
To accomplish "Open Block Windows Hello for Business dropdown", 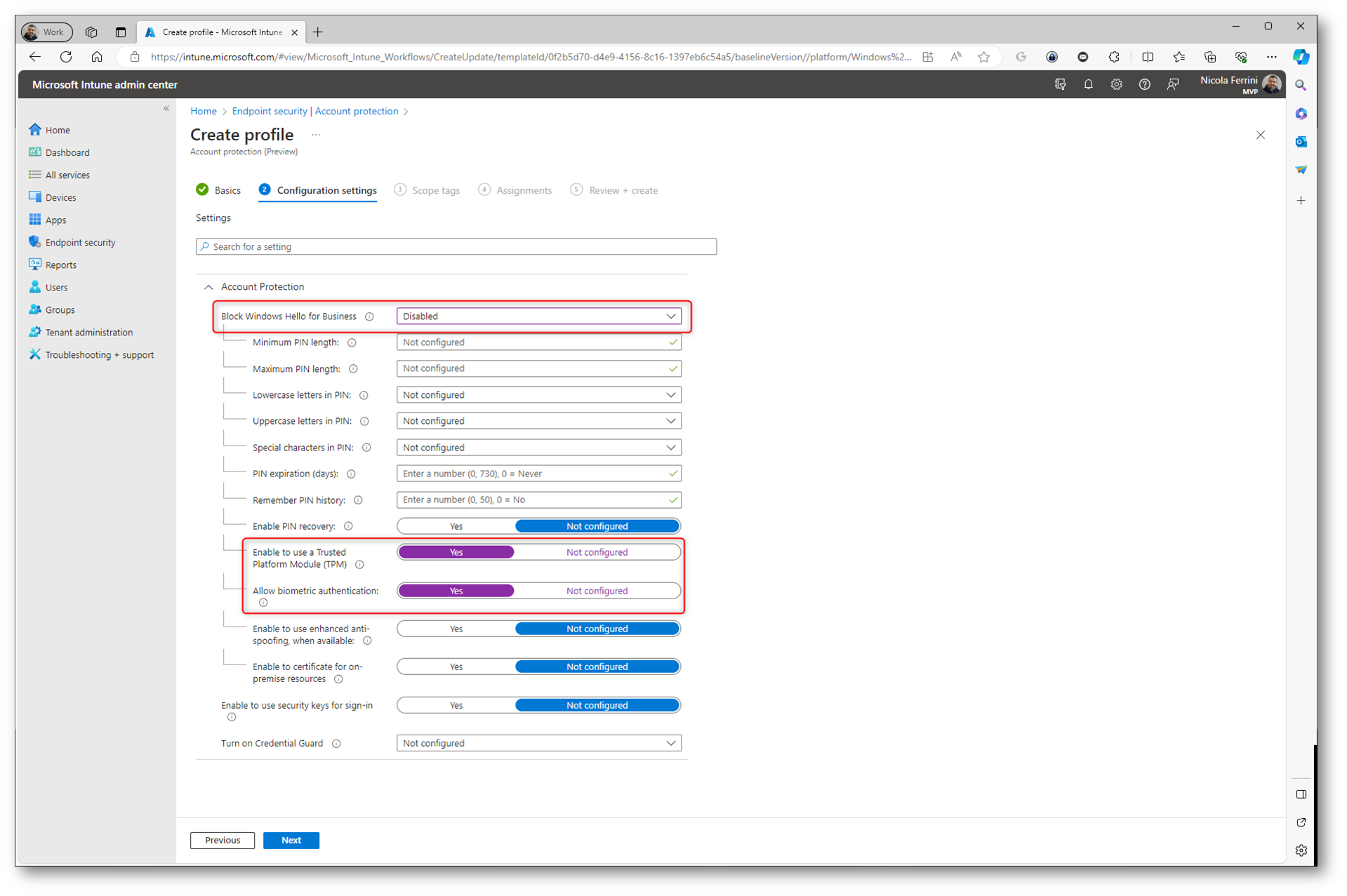I will [539, 316].
